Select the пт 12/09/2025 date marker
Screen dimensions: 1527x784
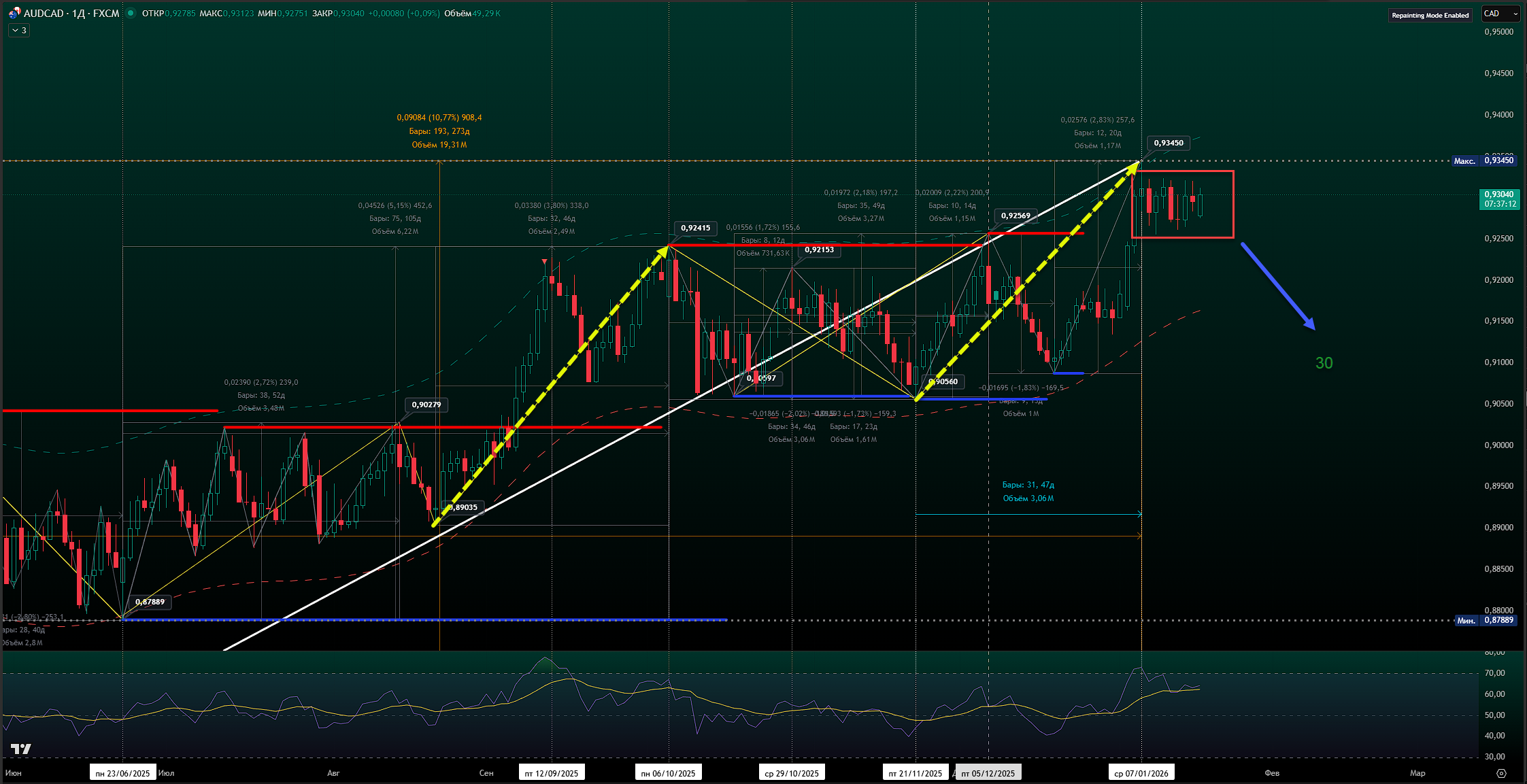pyautogui.click(x=551, y=773)
